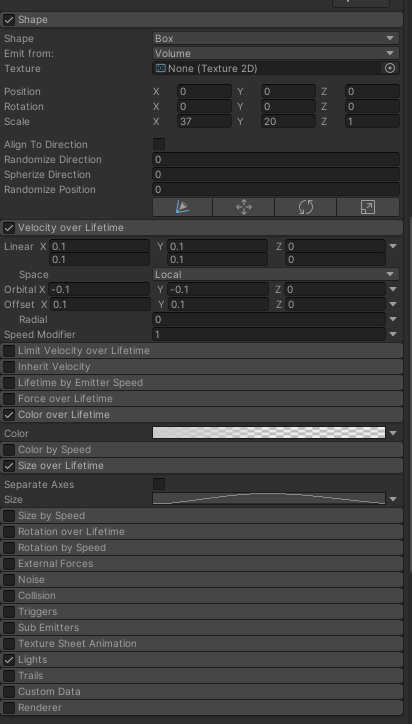Enable the Sub Emitters module
This screenshot has height=724, width=412.
[x=9, y=627]
